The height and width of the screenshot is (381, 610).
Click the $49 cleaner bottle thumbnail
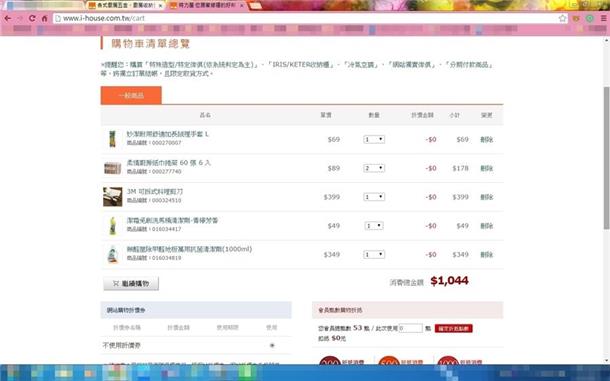tap(112, 226)
